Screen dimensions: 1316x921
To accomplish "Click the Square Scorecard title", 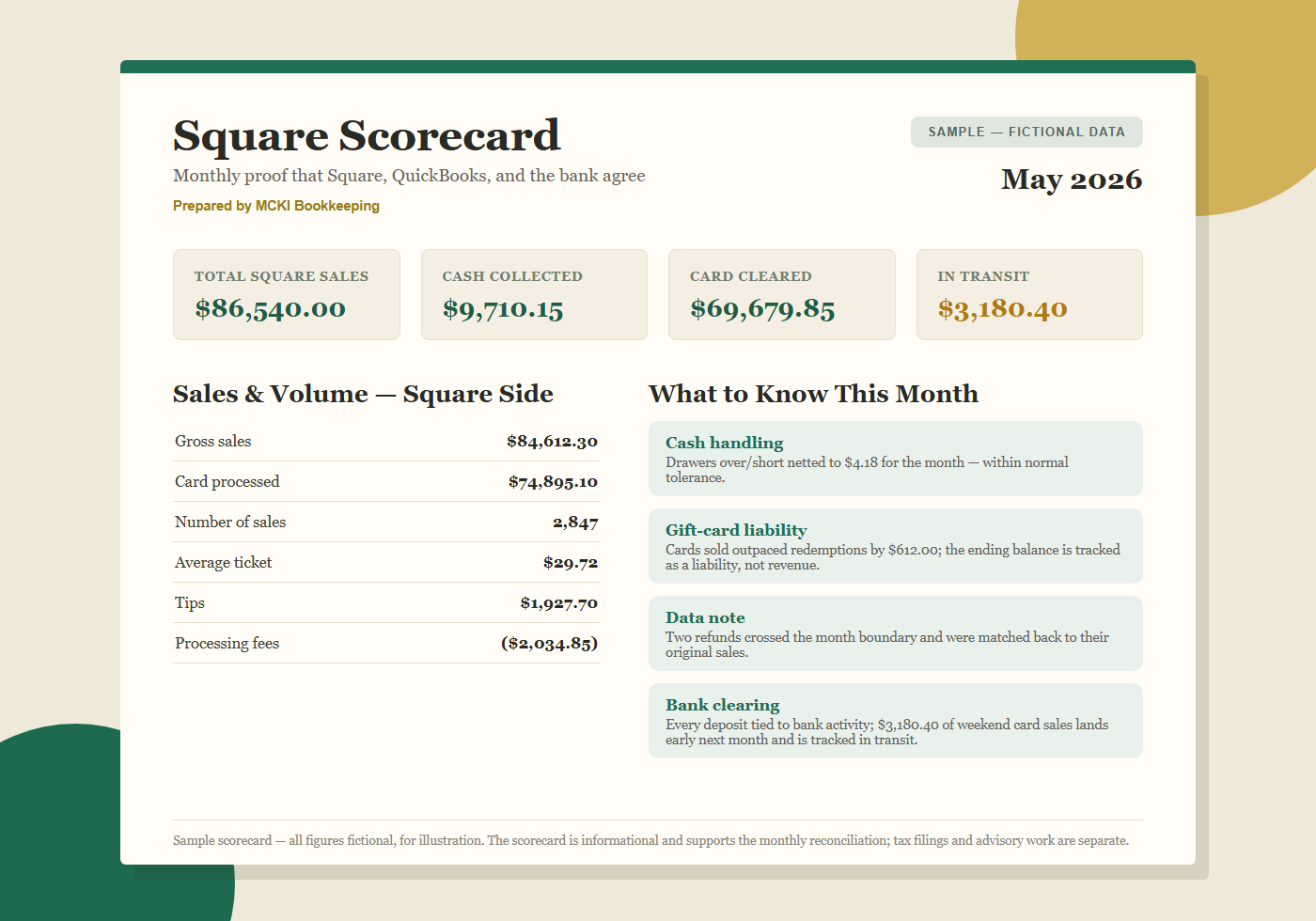I will [x=367, y=136].
